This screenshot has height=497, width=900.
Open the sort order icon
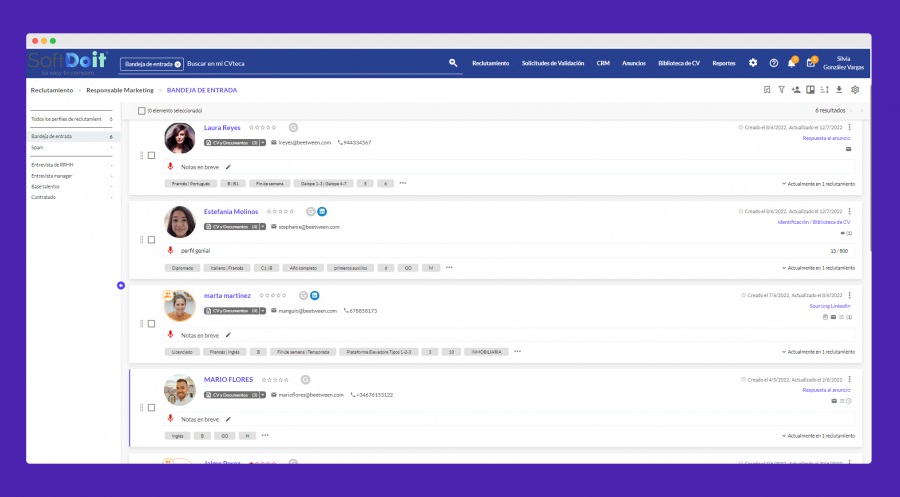coord(825,90)
